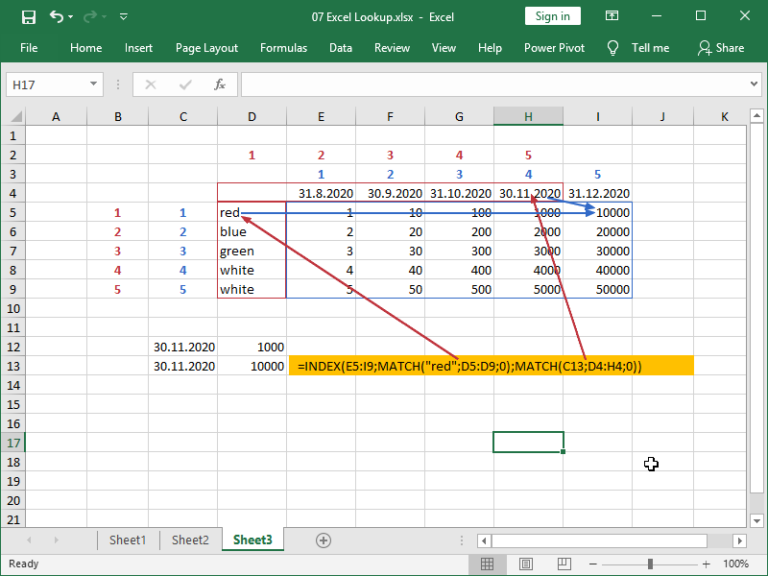Click the Sign in button
This screenshot has height=576, width=768.
tap(552, 16)
